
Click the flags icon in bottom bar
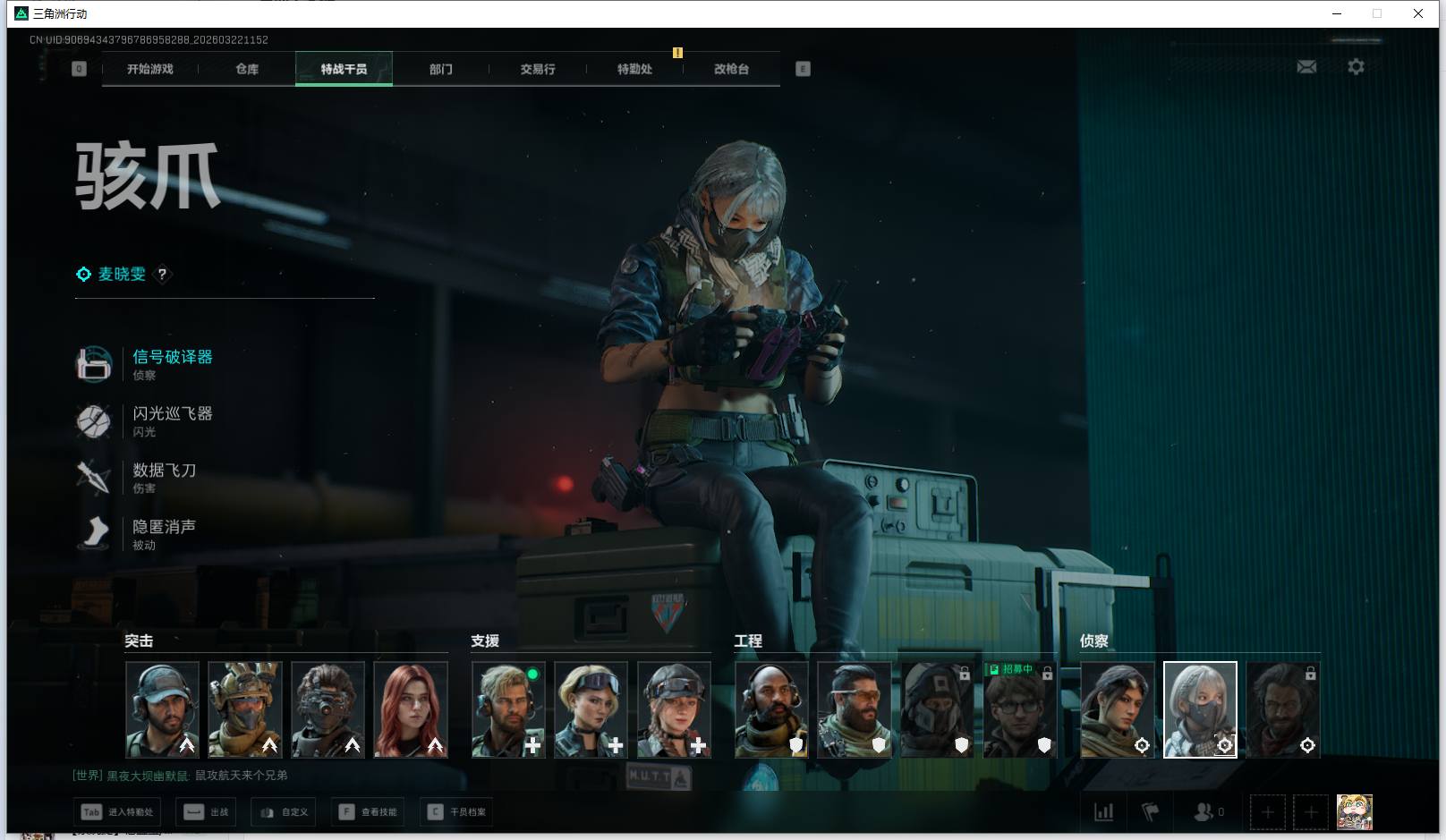click(1151, 812)
